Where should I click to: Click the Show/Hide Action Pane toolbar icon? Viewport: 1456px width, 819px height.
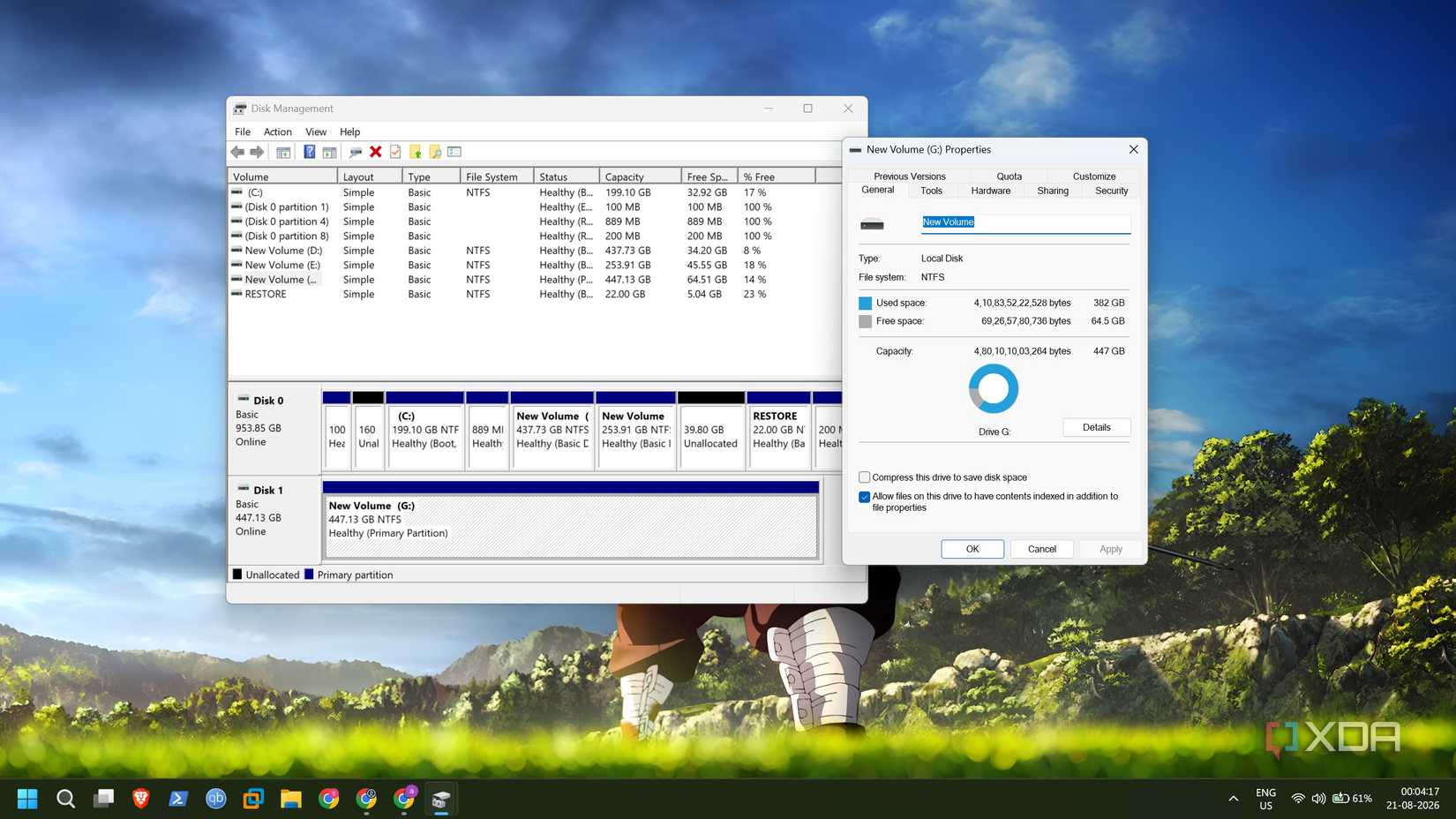coord(329,152)
